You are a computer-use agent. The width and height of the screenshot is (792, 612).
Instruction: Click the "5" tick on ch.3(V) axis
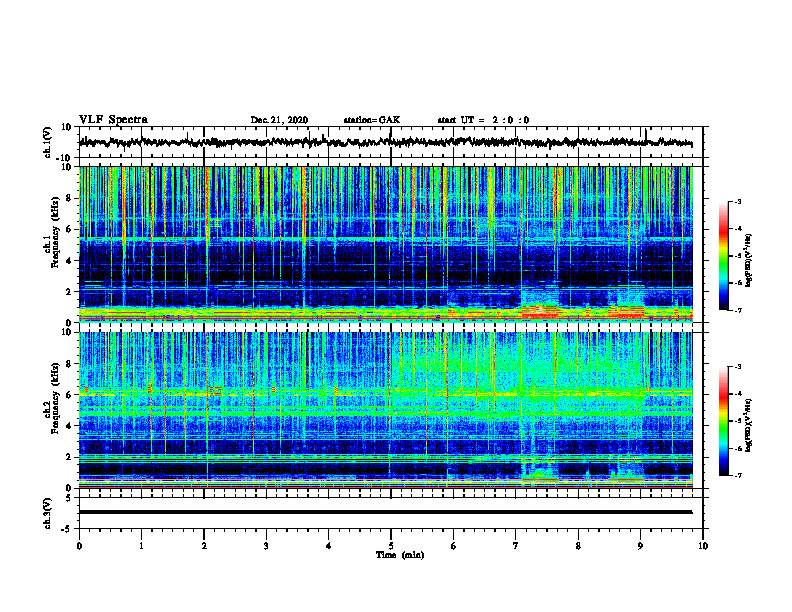69,497
